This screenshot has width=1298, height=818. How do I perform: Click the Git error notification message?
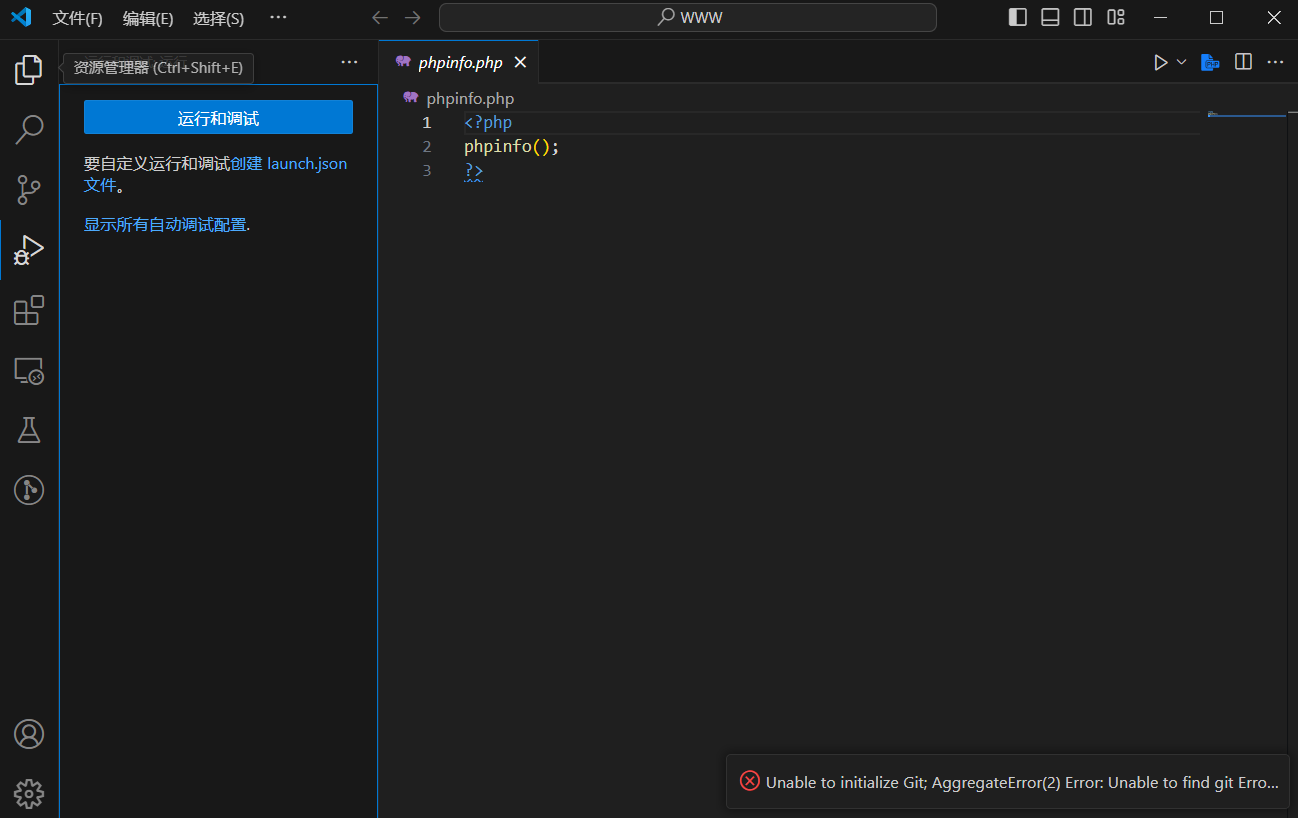coord(1022,782)
